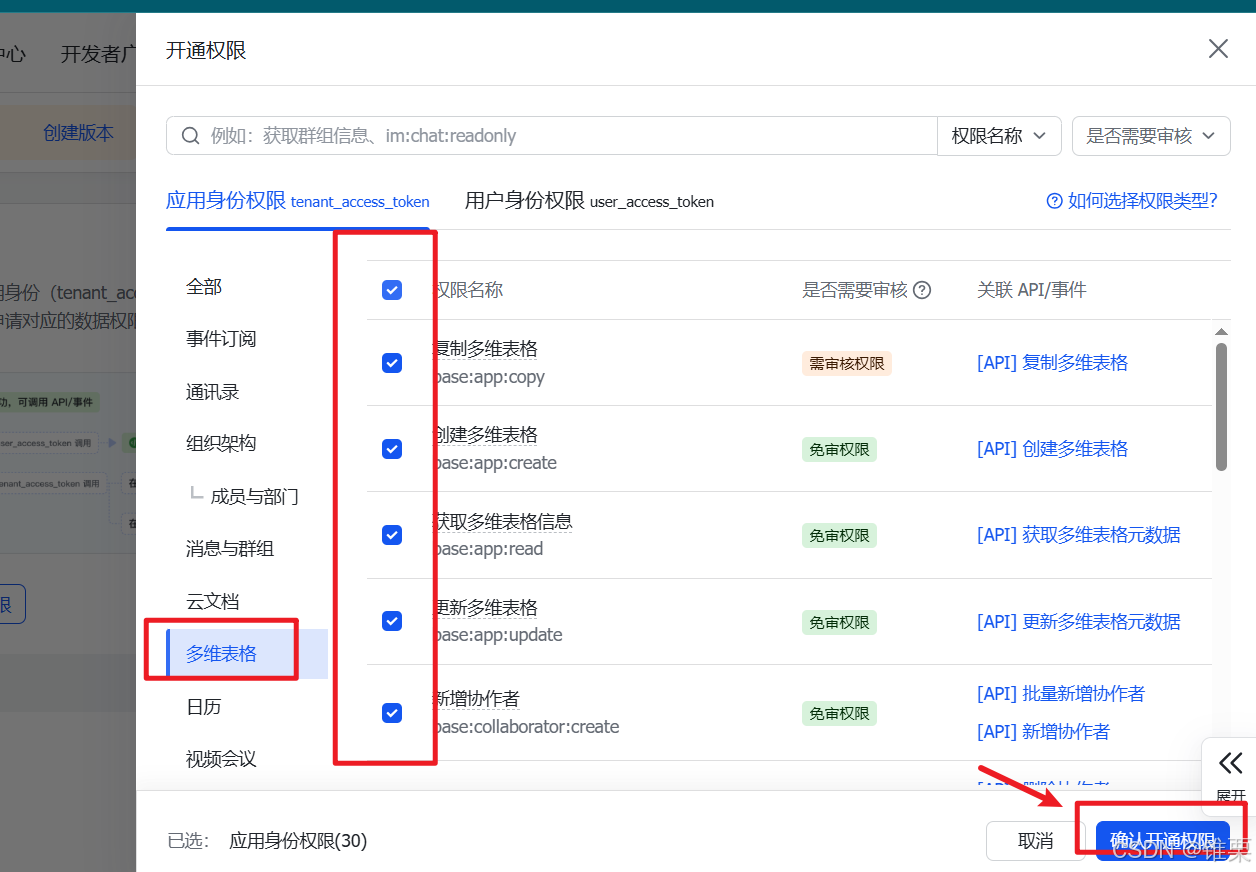
Task: Click the 展开 double-arrow panel icon
Action: [1231, 764]
